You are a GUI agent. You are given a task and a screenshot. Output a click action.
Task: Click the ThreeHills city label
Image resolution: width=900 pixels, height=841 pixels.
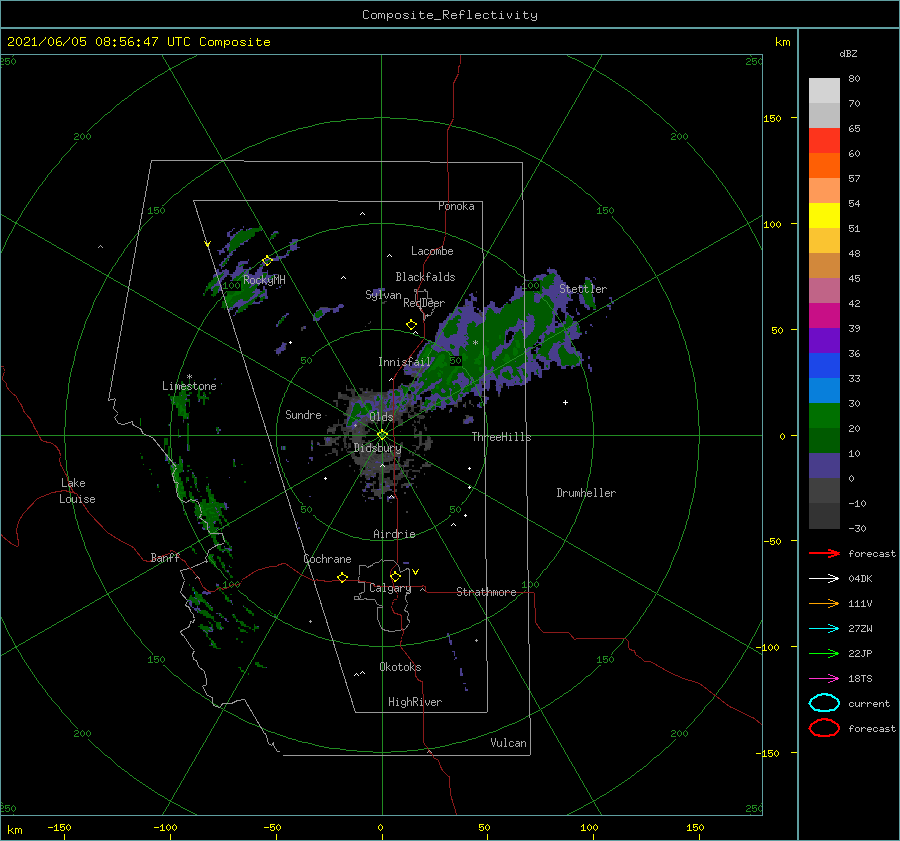tap(502, 437)
